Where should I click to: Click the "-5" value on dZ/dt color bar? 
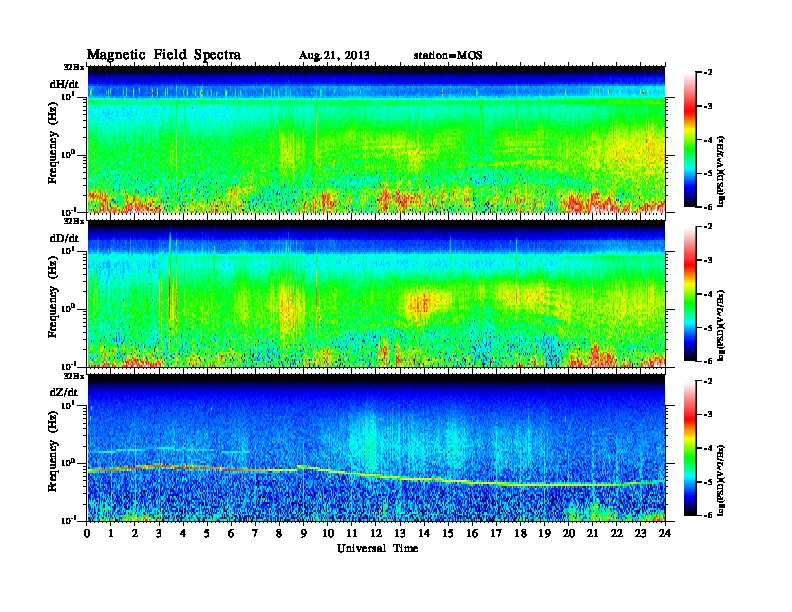tap(708, 482)
